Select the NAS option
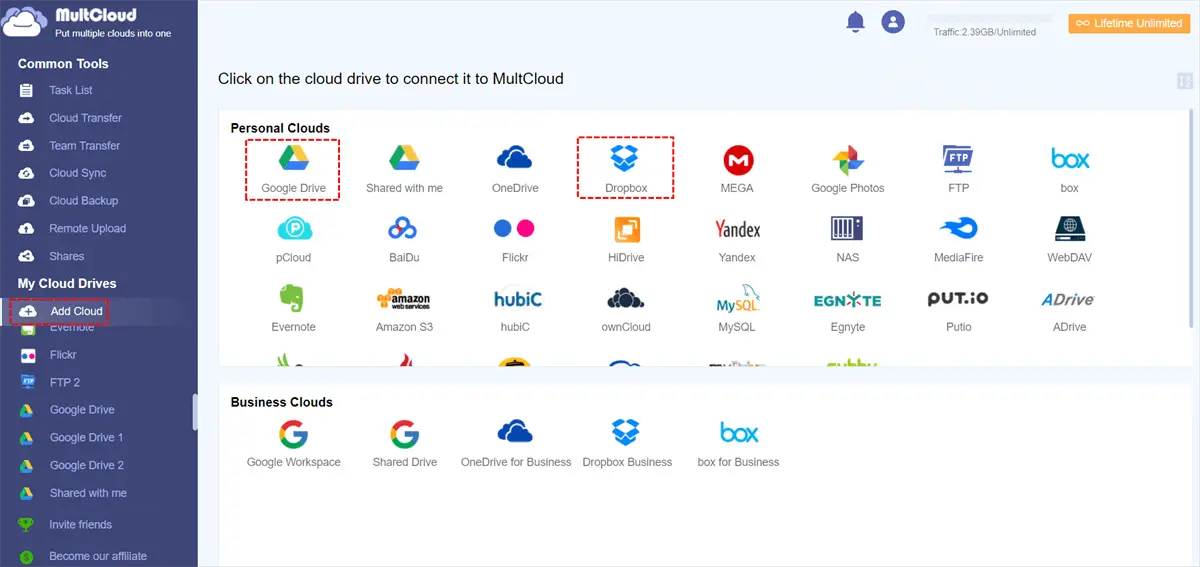The image size is (1200, 567). [847, 238]
